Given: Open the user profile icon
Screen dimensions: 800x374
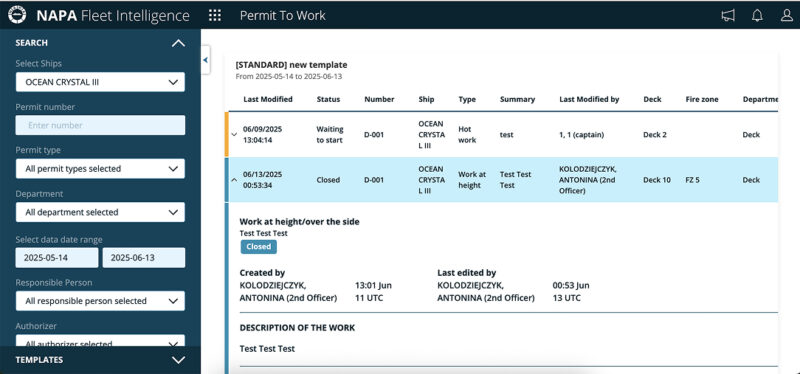Looking at the screenshot, I should coord(787,15).
